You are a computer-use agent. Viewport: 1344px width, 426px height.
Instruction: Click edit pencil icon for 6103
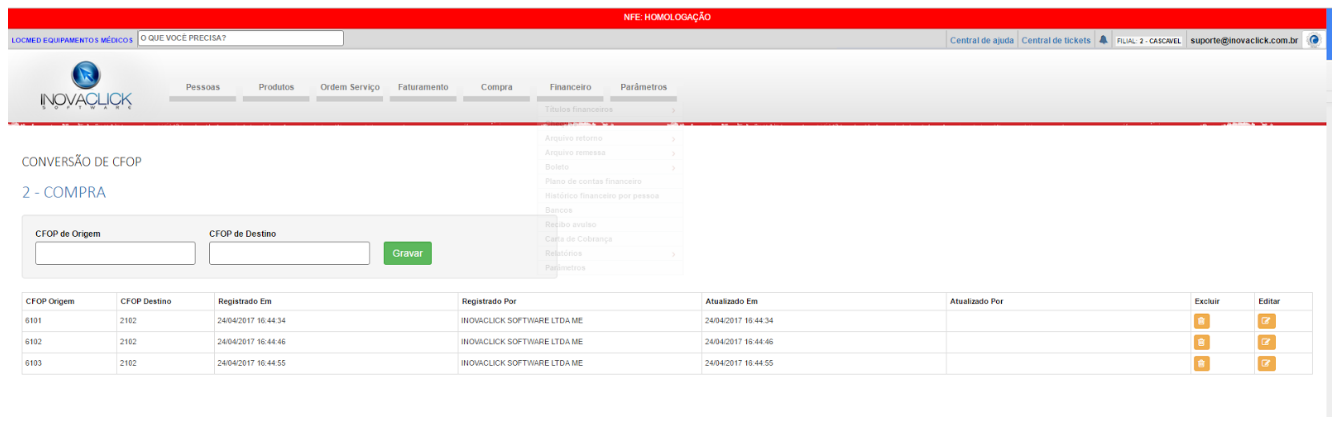[x=1266, y=363]
